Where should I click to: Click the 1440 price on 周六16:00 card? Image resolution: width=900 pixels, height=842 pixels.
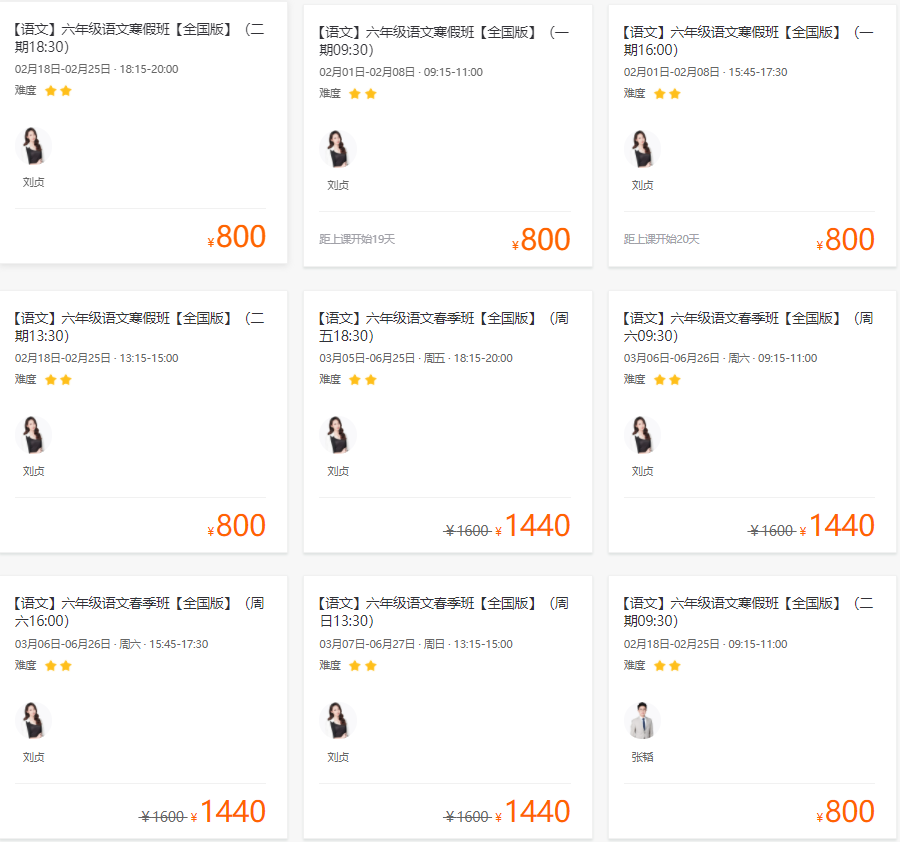point(232,812)
